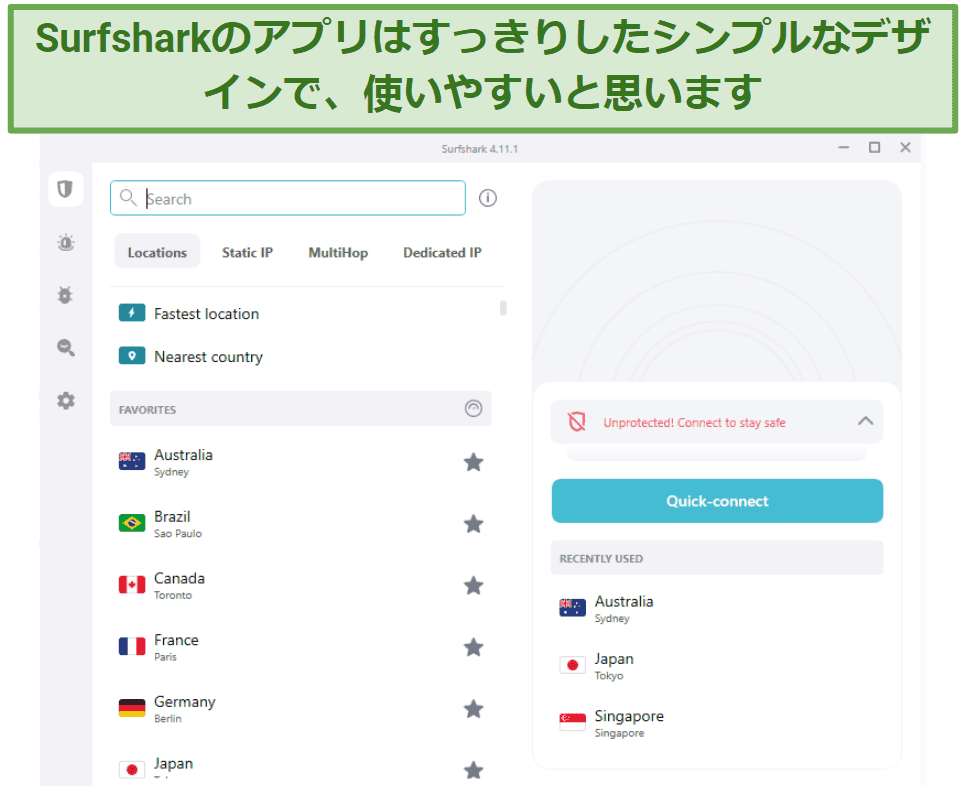This screenshot has width=964, height=795.
Task: Click Singapore flag under Recently Used
Action: coord(572,722)
